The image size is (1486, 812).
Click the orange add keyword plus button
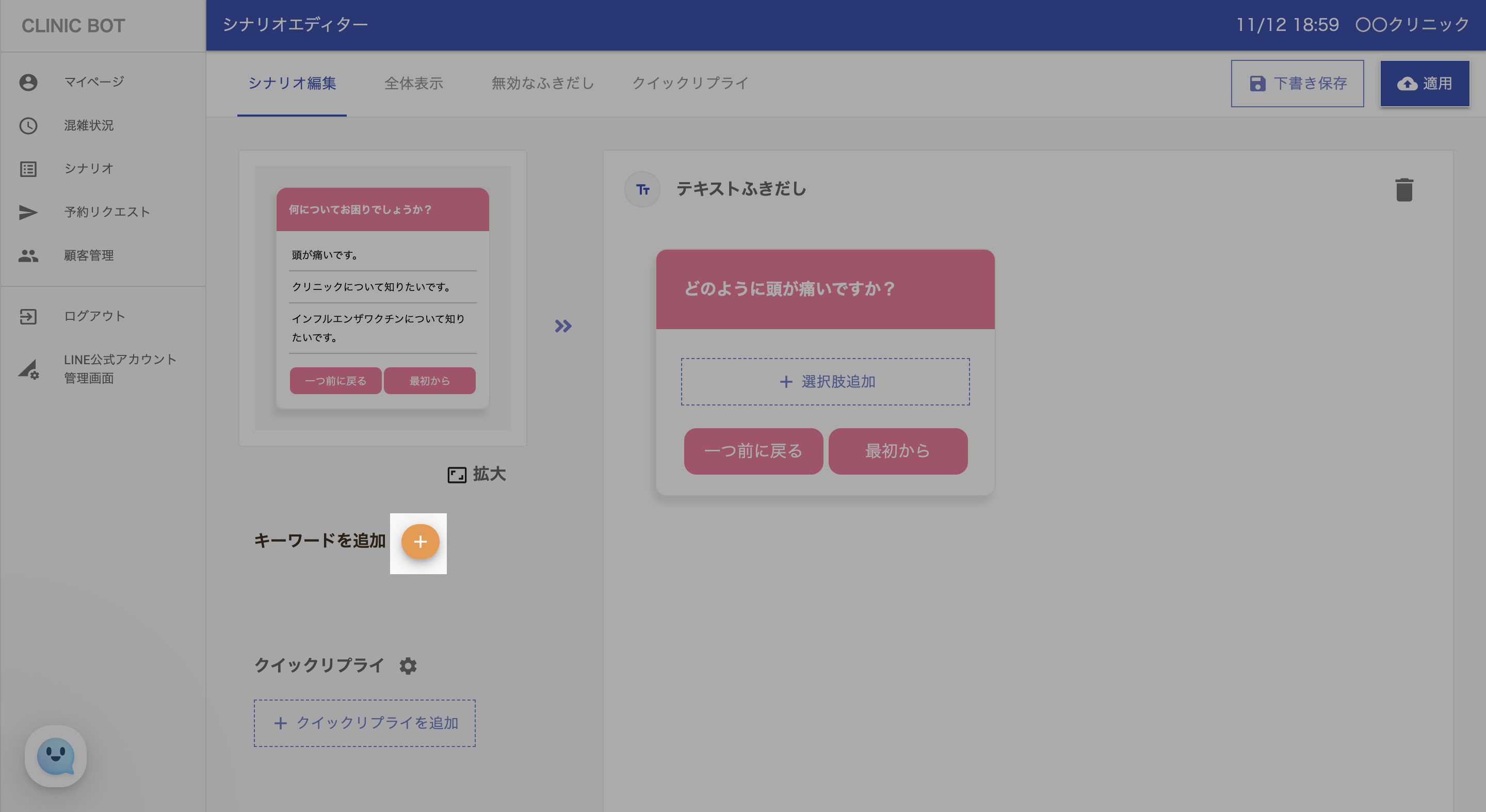(420, 542)
